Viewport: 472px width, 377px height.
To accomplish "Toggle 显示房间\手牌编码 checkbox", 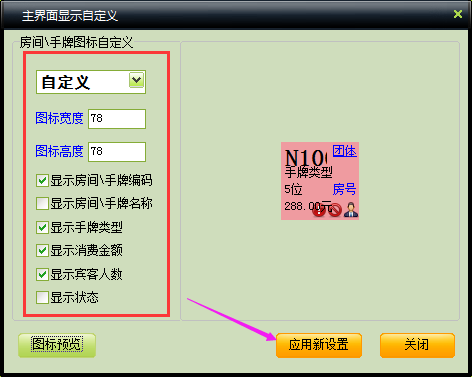I will coord(42,181).
